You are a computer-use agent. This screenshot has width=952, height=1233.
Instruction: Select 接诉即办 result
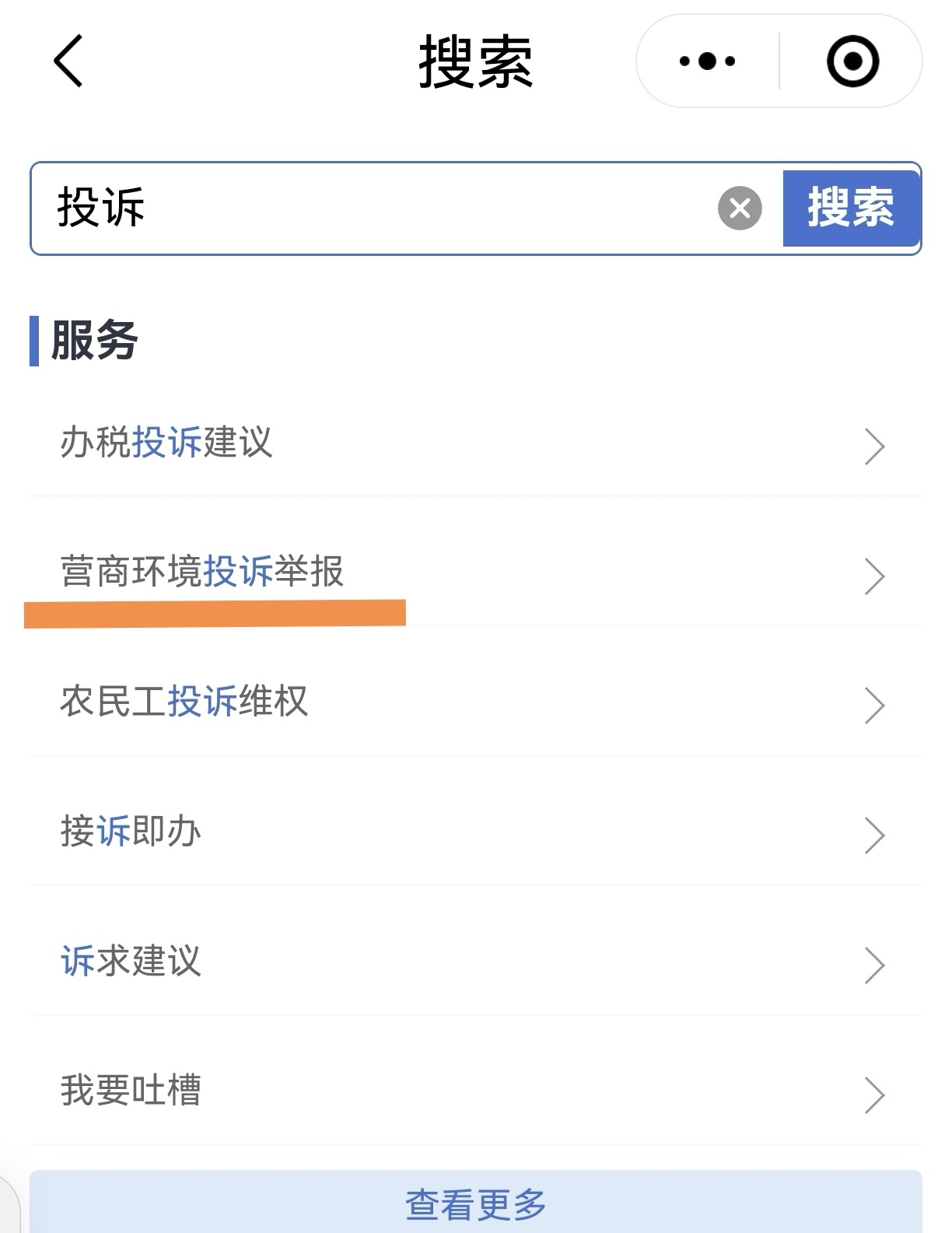(476, 832)
